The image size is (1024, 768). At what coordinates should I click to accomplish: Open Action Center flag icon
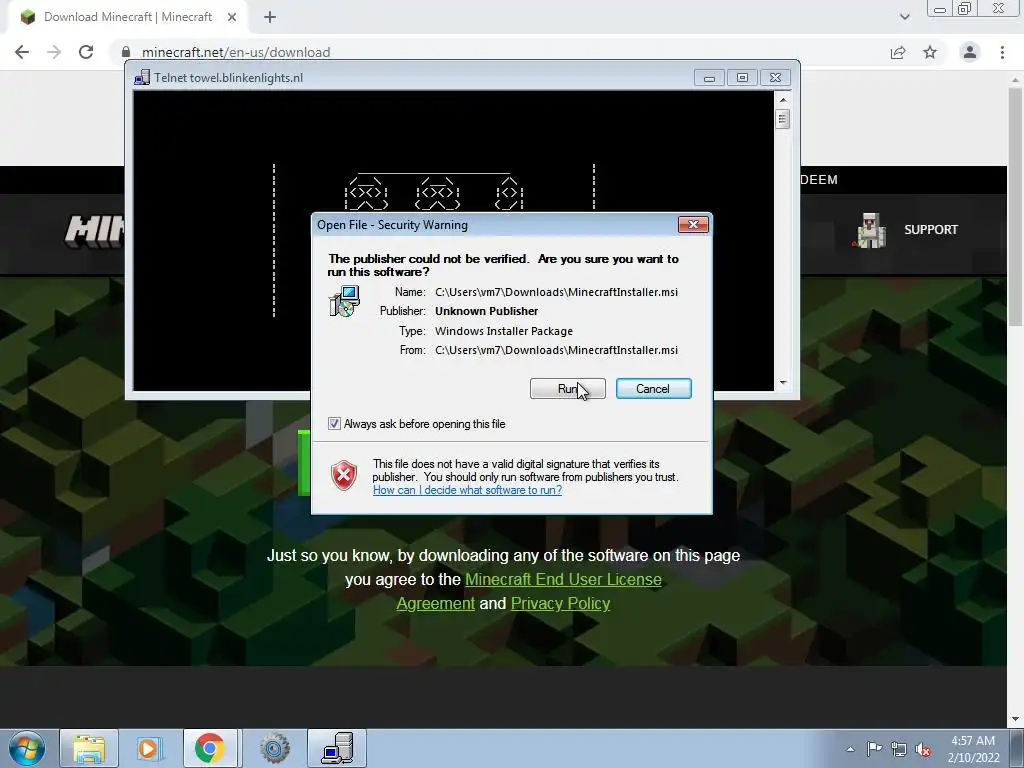coord(874,748)
